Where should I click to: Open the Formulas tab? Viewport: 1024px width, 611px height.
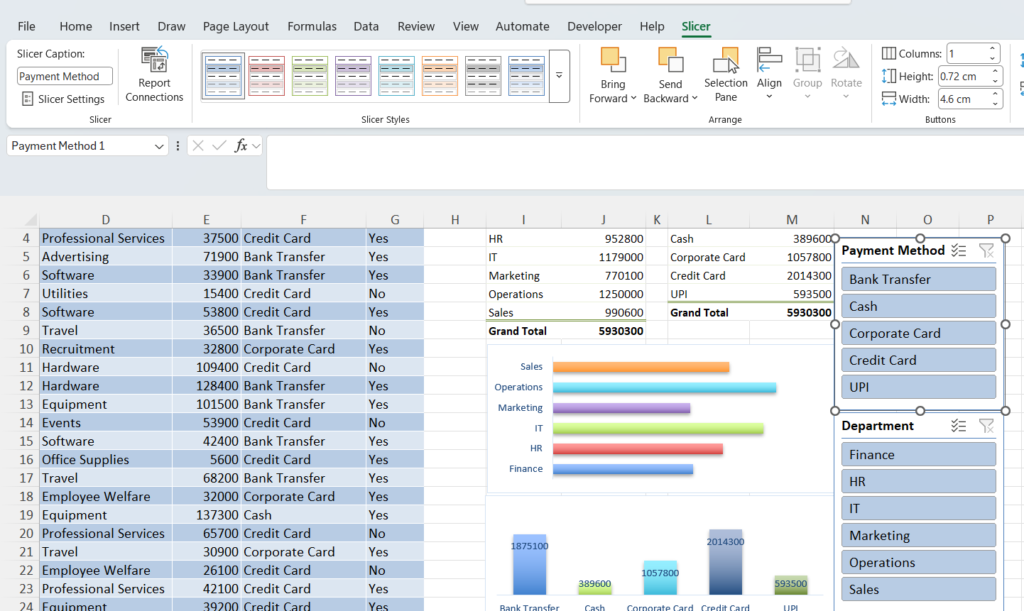pos(312,27)
